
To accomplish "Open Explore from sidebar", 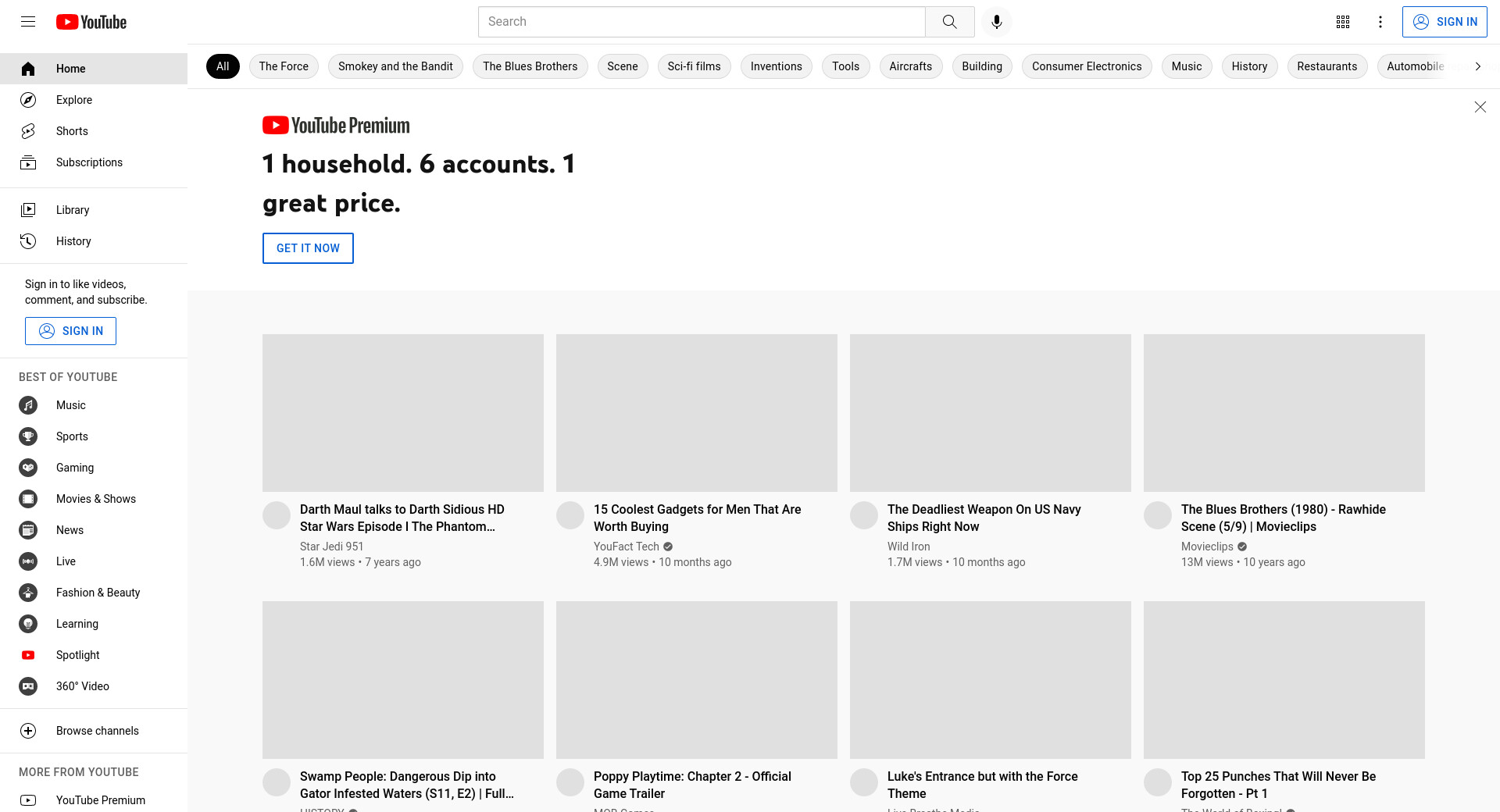I will point(94,100).
